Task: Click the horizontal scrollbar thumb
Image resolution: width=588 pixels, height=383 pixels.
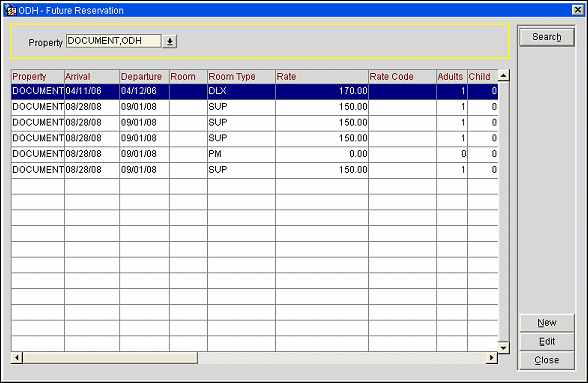Action: (x=110, y=358)
